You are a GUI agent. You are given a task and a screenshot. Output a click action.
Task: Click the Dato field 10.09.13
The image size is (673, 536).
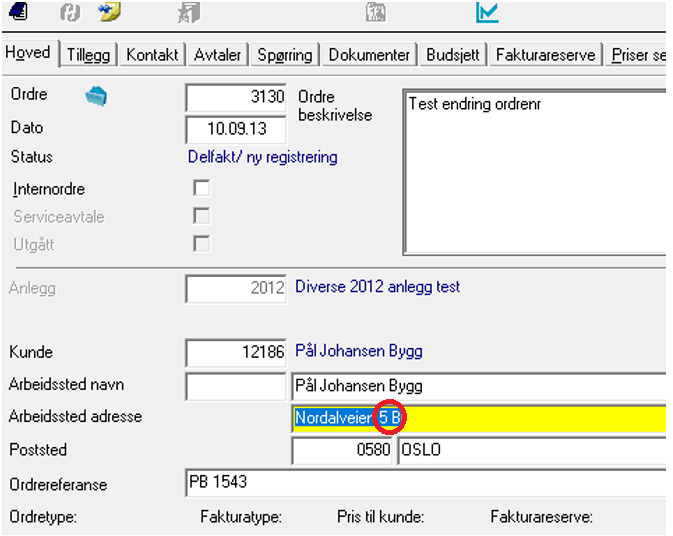(236, 129)
